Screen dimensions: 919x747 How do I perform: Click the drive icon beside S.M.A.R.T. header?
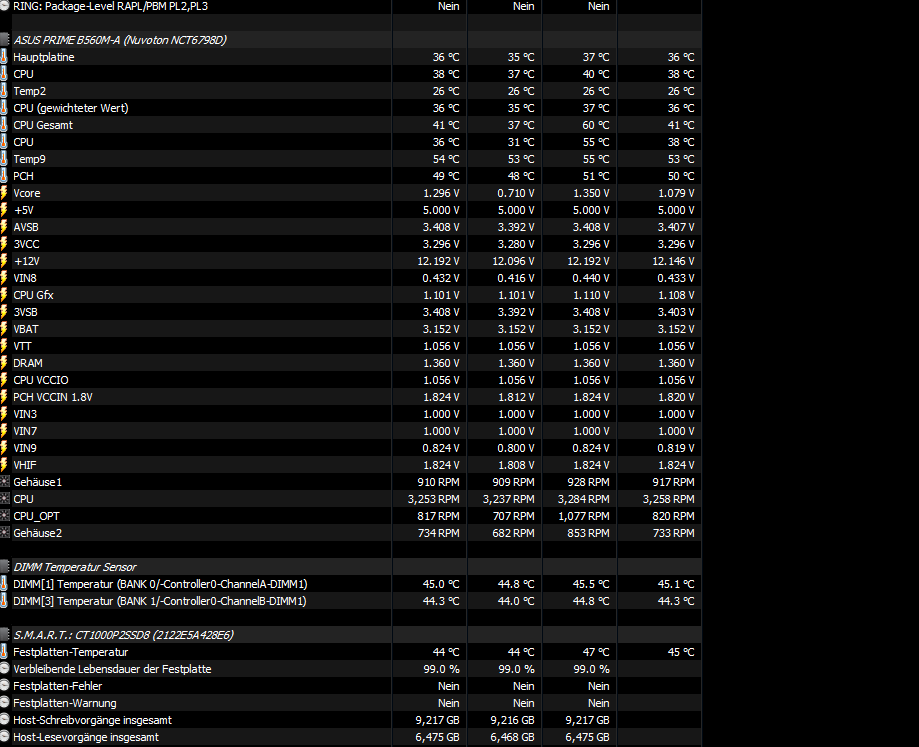click(5, 635)
